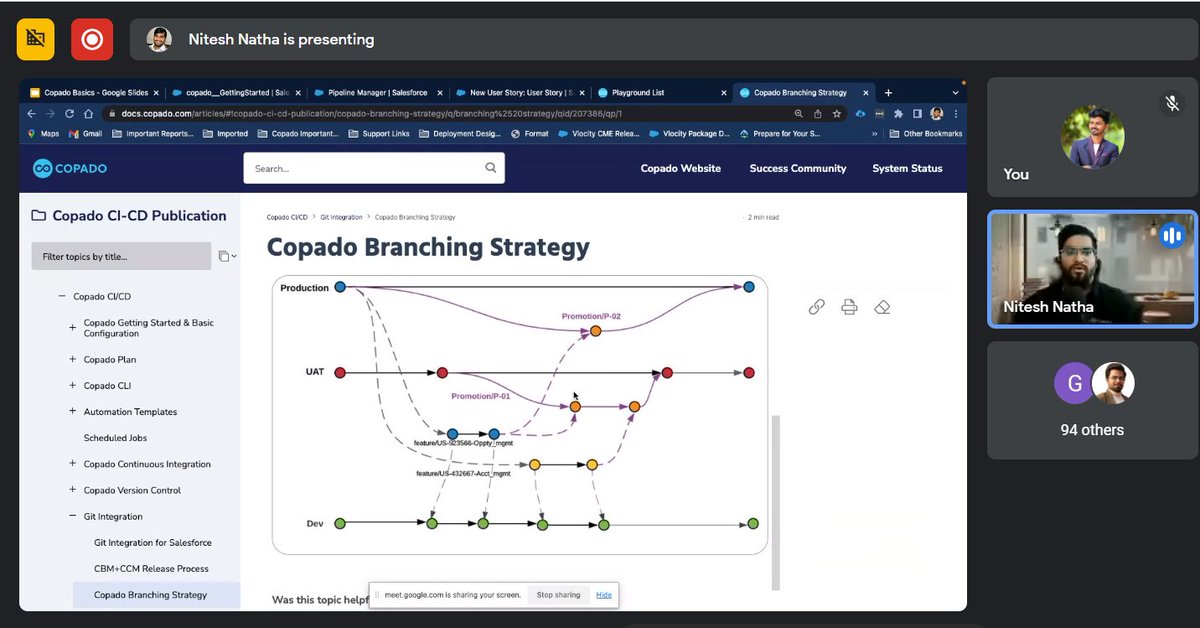Open the Extensions puzzle icon

(898, 114)
